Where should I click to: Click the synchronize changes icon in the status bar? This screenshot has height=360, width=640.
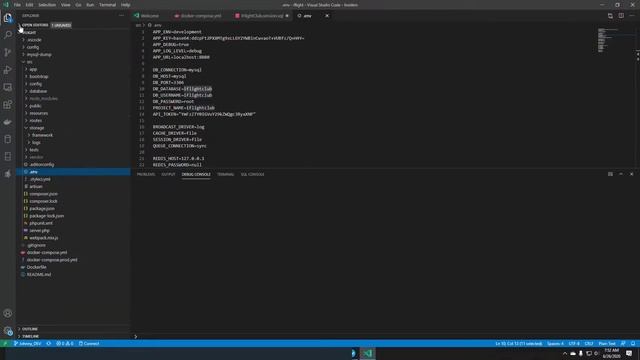point(49,344)
